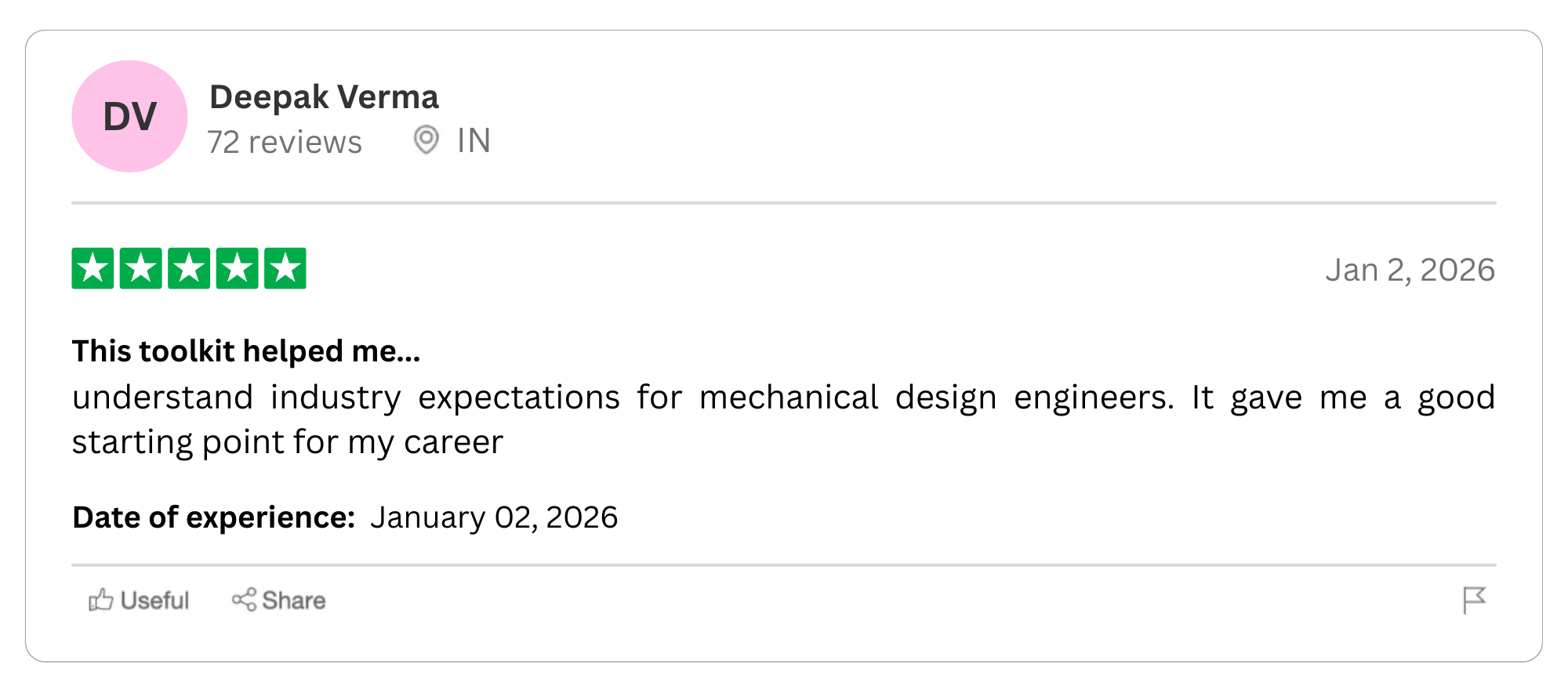Viewport: 1568px width, 686px height.
Task: Click the fifth green star
Action: 285,269
